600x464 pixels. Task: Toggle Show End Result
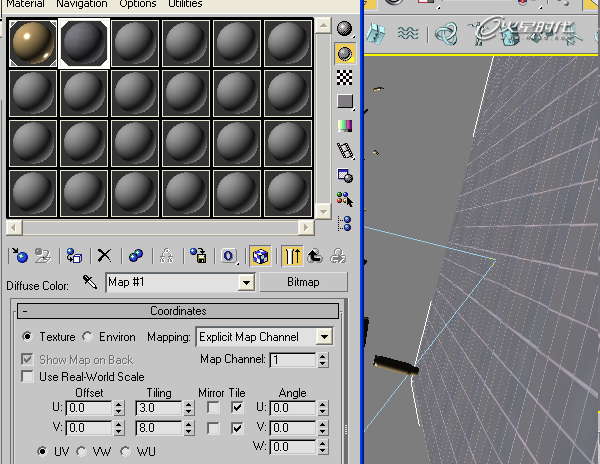click(292, 256)
